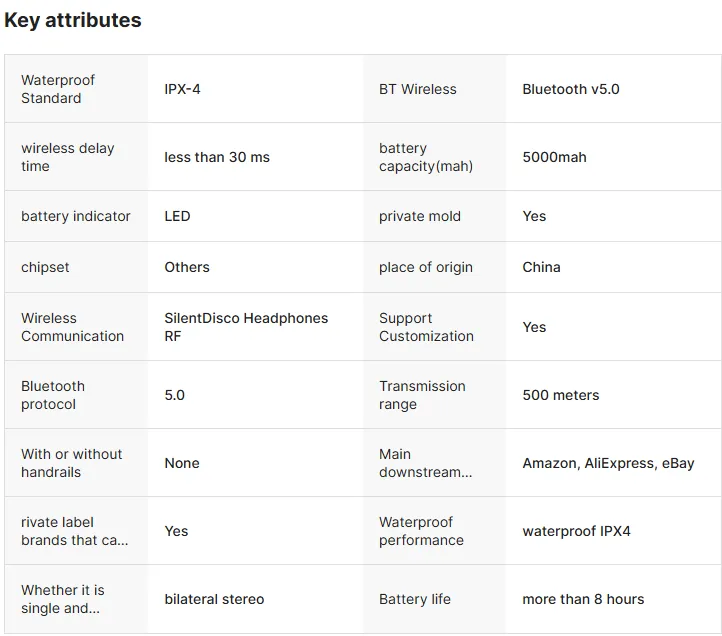
Task: Select the China place of origin value
Action: [541, 267]
